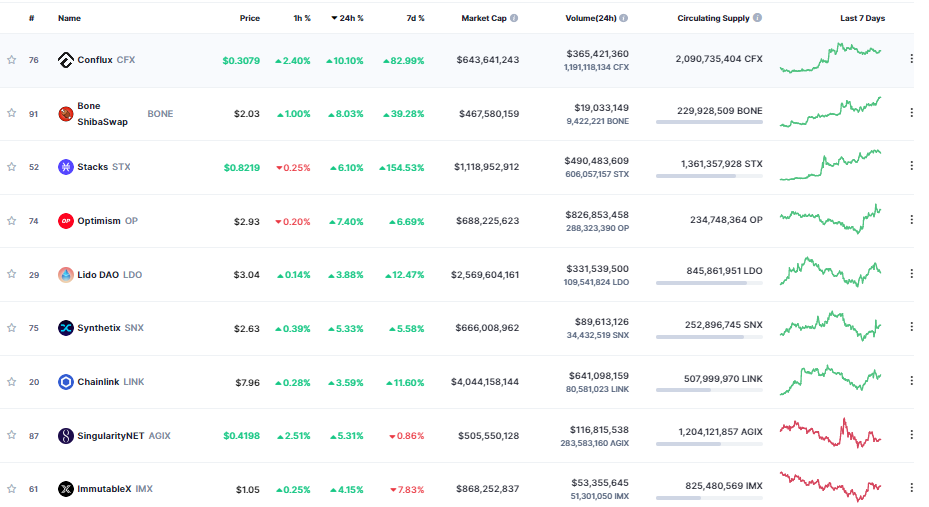The height and width of the screenshot is (507, 929).
Task: Open the Chainlink row options menu
Action: tap(911, 381)
